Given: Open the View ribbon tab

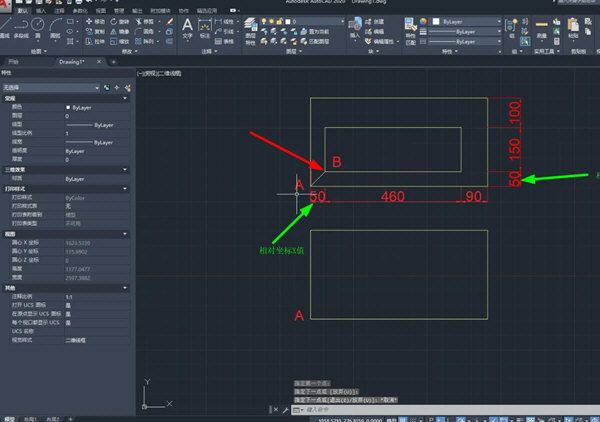Looking at the screenshot, I should click(x=101, y=11).
